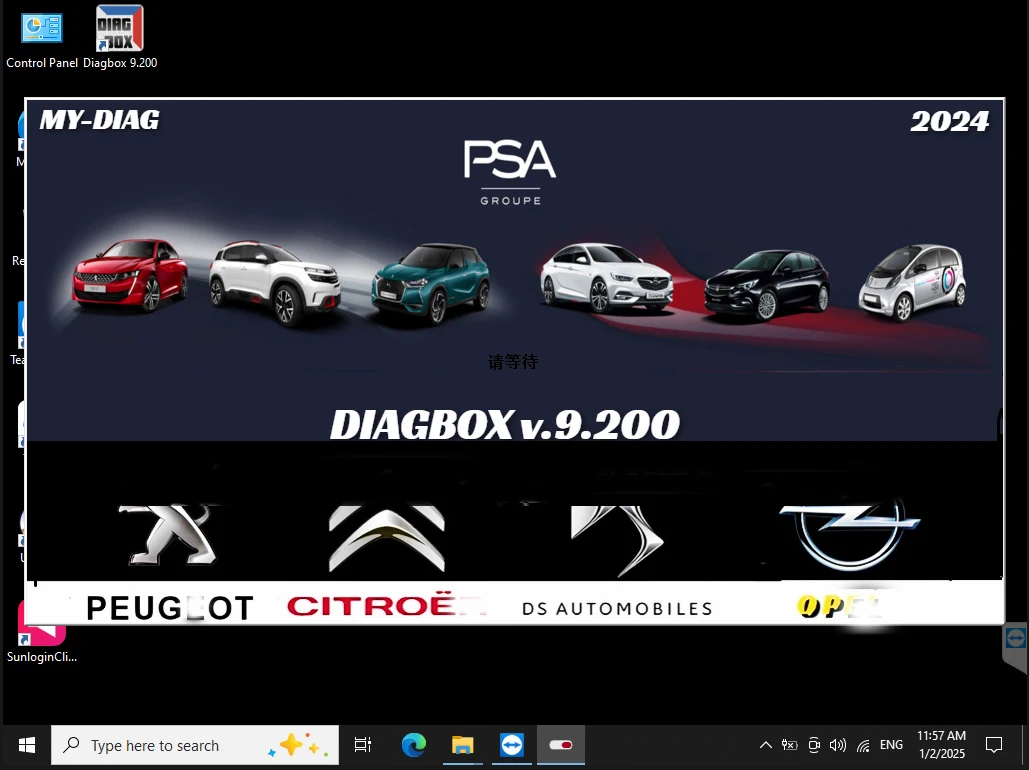Open File Explorer from the taskbar
This screenshot has width=1029, height=770.
463,745
